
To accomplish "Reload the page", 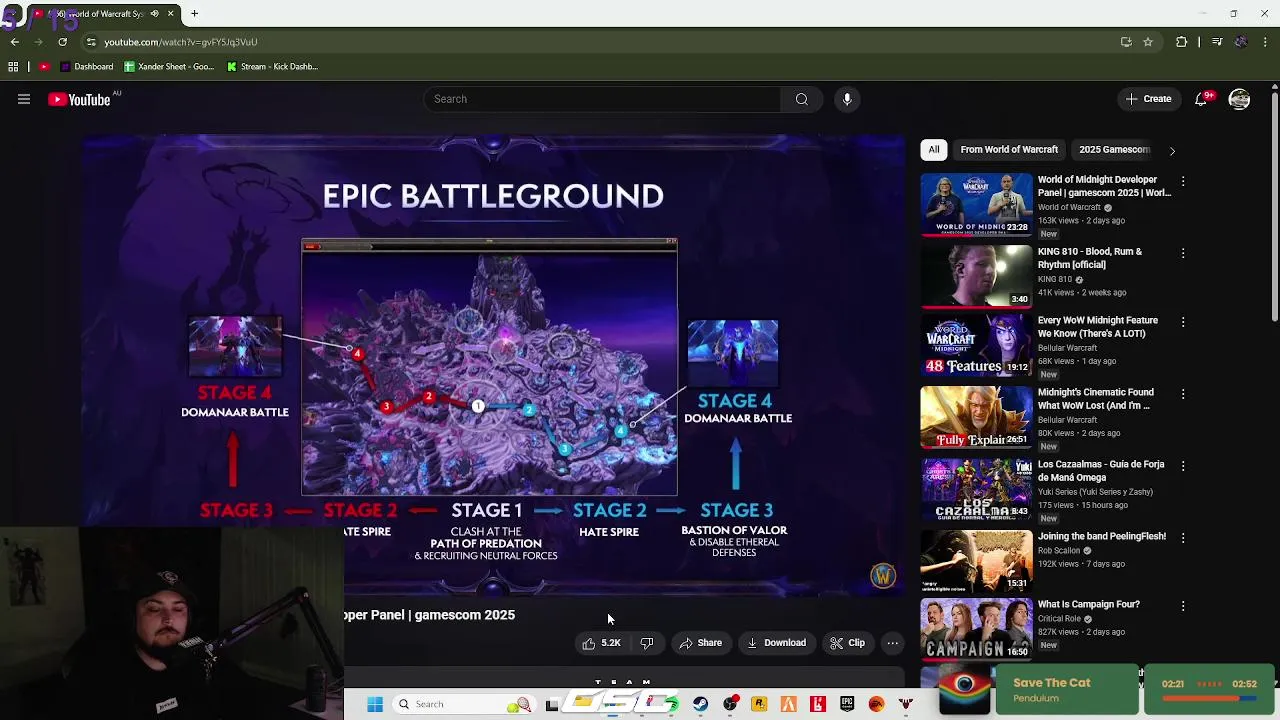I will [x=62, y=42].
